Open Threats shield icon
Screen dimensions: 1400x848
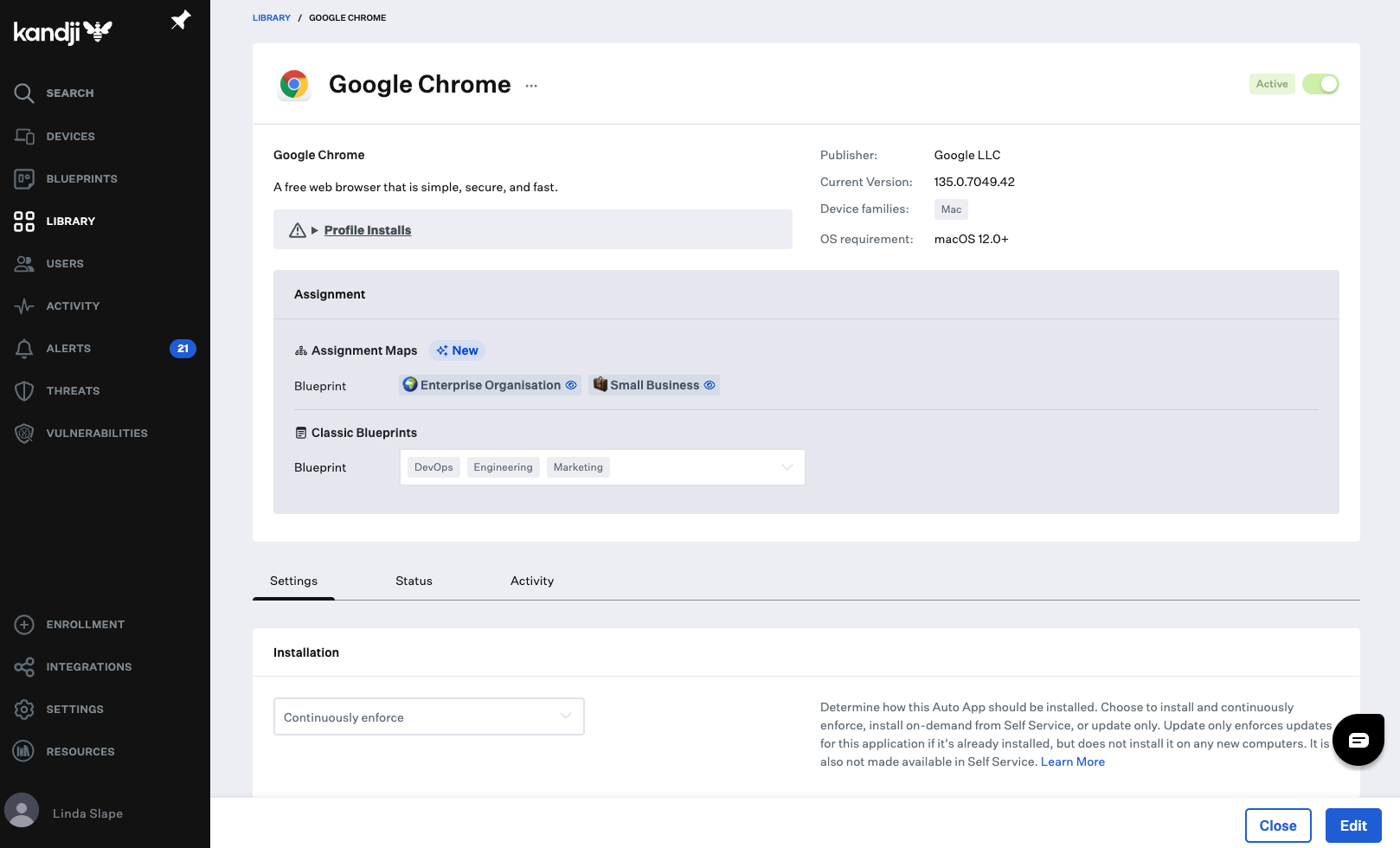coord(24,391)
